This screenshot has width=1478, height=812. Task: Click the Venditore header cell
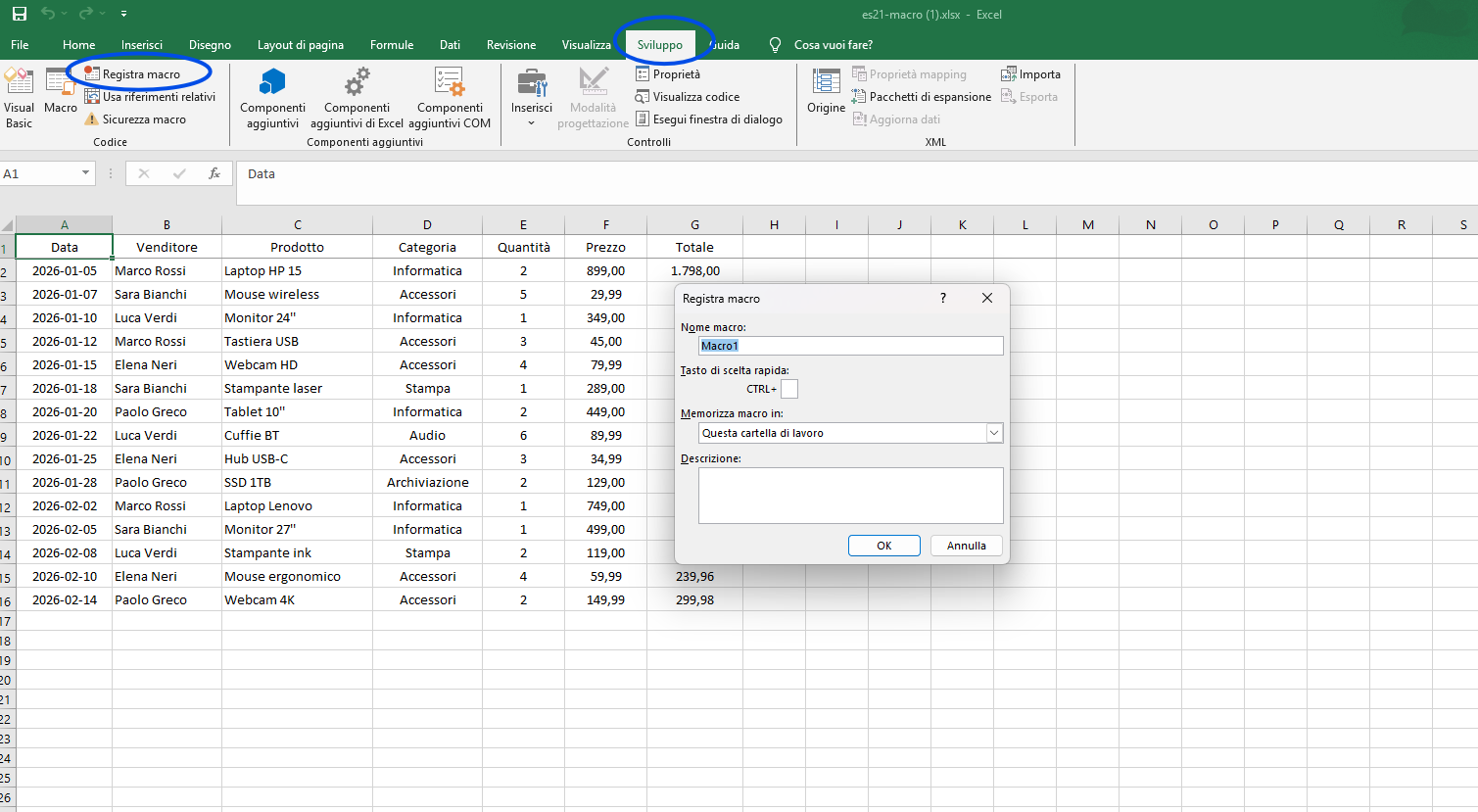pyautogui.click(x=167, y=248)
